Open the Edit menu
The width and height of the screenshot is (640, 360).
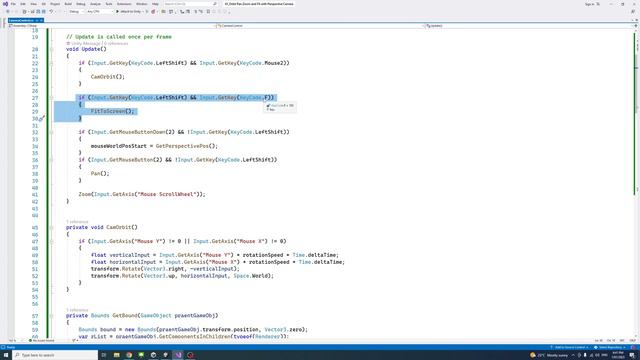click(23, 4)
